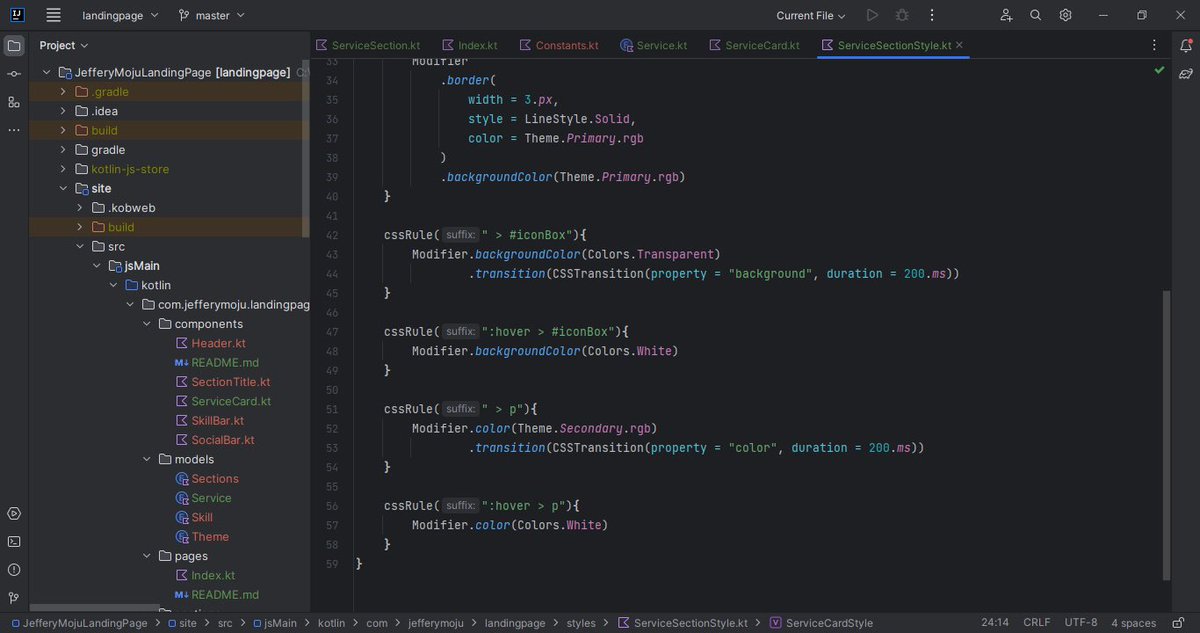Switch to ServiceCard.kt tab

(754, 45)
